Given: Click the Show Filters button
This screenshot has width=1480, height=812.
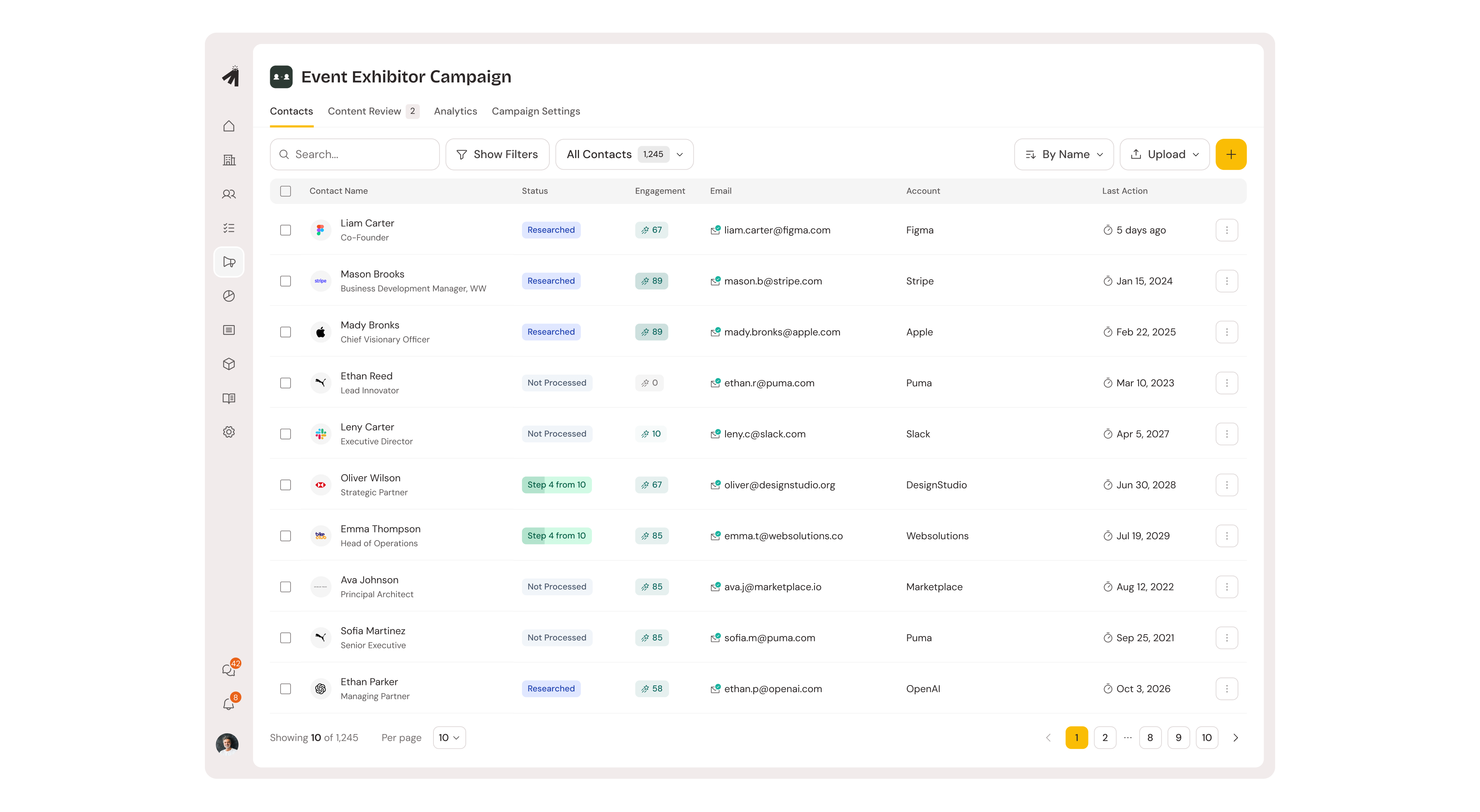Looking at the screenshot, I should (x=497, y=154).
